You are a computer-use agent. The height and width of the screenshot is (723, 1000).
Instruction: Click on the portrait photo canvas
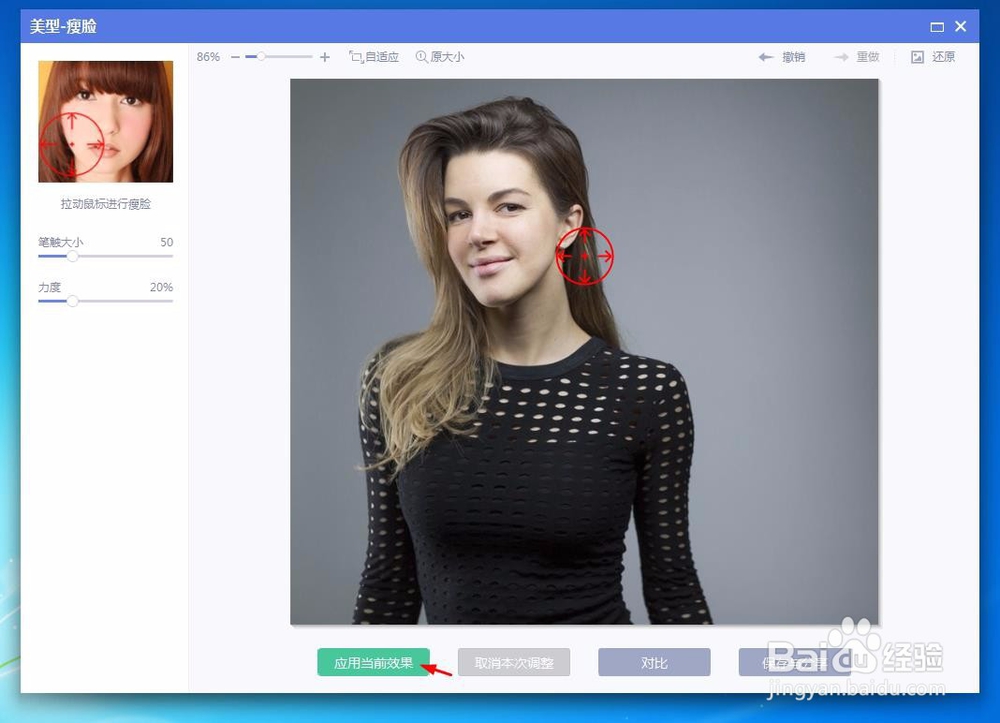click(584, 351)
